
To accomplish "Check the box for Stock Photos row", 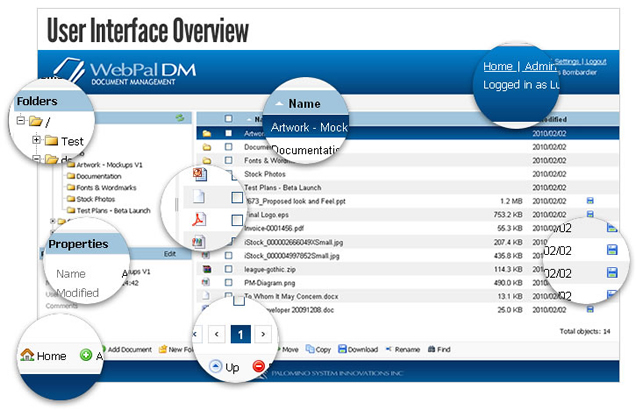I will pos(228,173).
